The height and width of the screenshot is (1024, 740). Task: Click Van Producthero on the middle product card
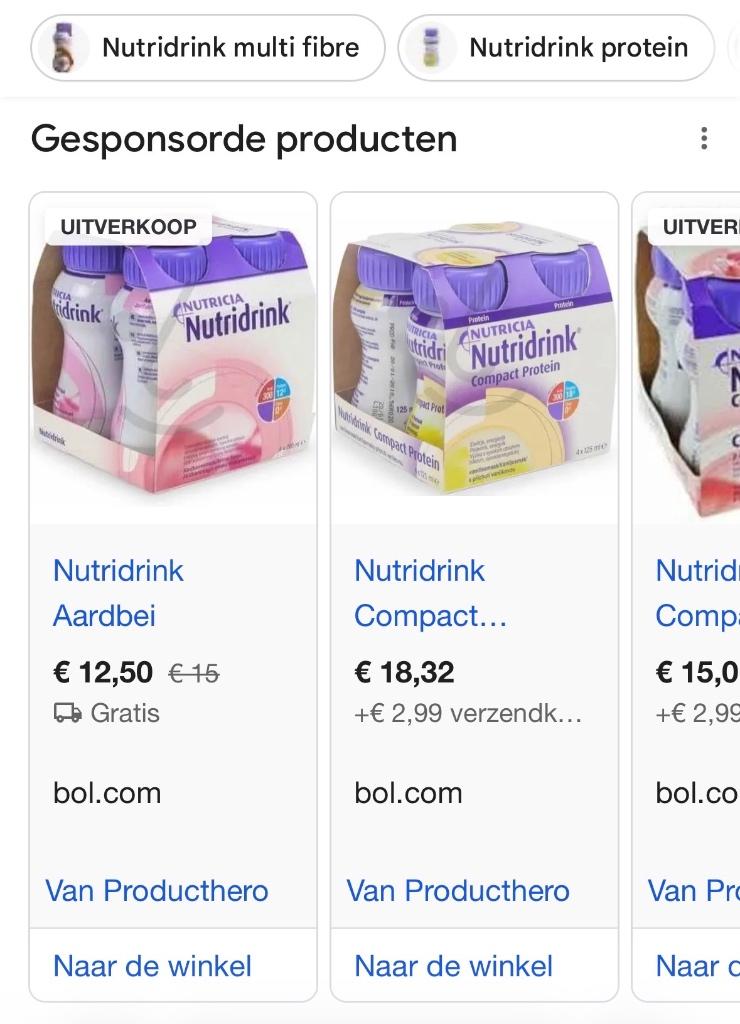(458, 890)
